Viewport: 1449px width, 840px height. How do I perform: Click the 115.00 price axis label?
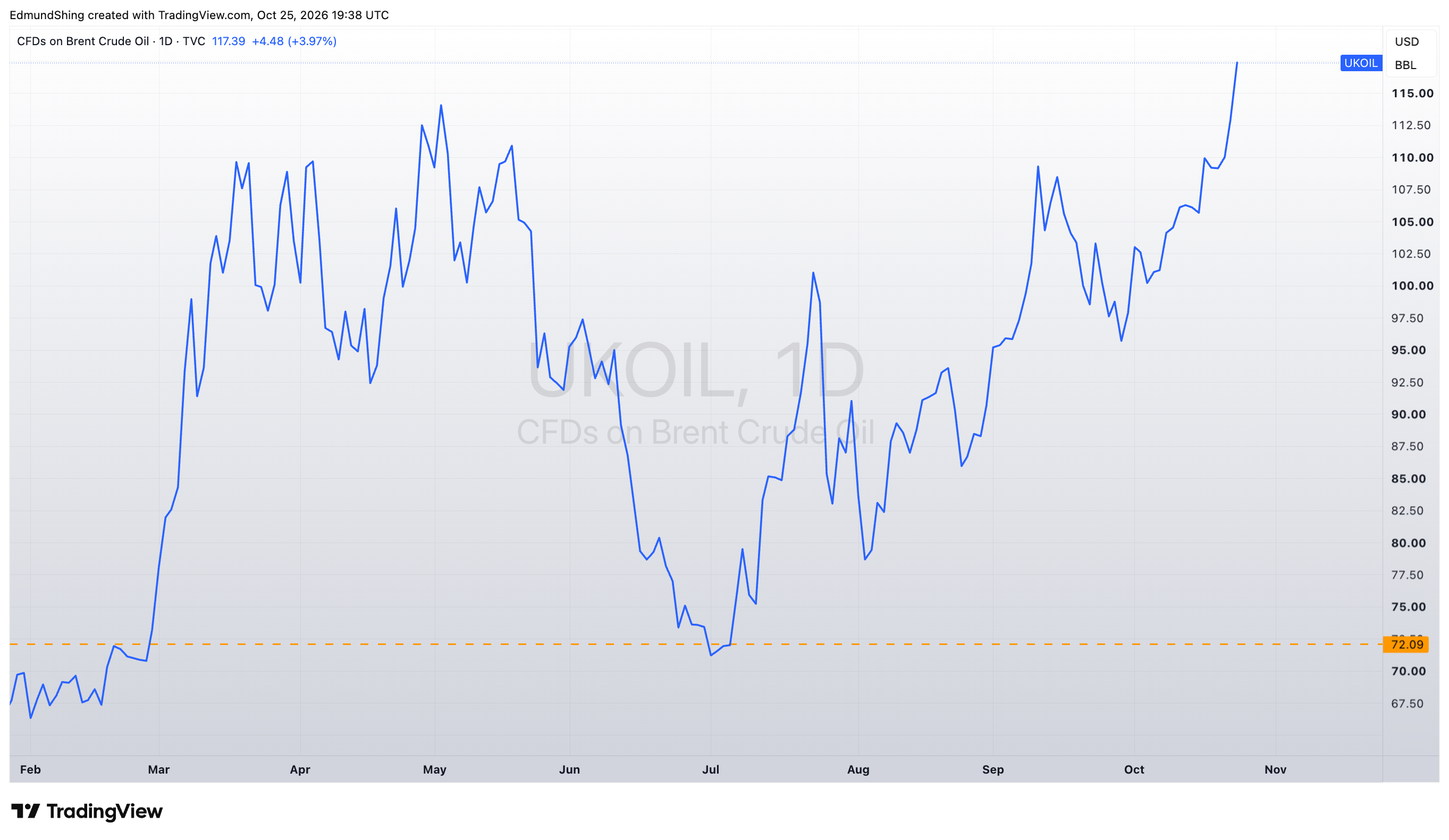point(1412,93)
